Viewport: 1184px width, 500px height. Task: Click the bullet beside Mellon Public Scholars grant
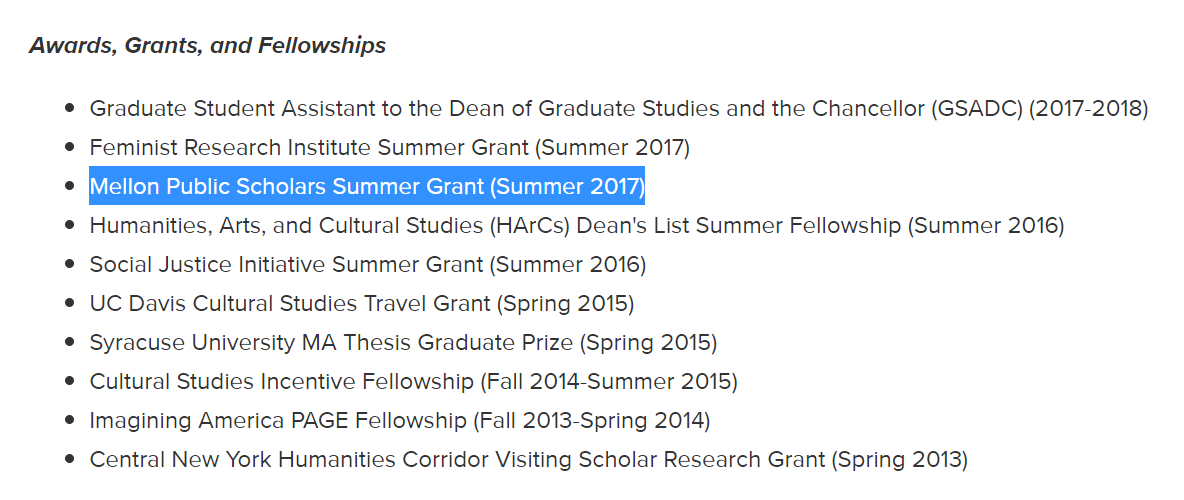(70, 187)
